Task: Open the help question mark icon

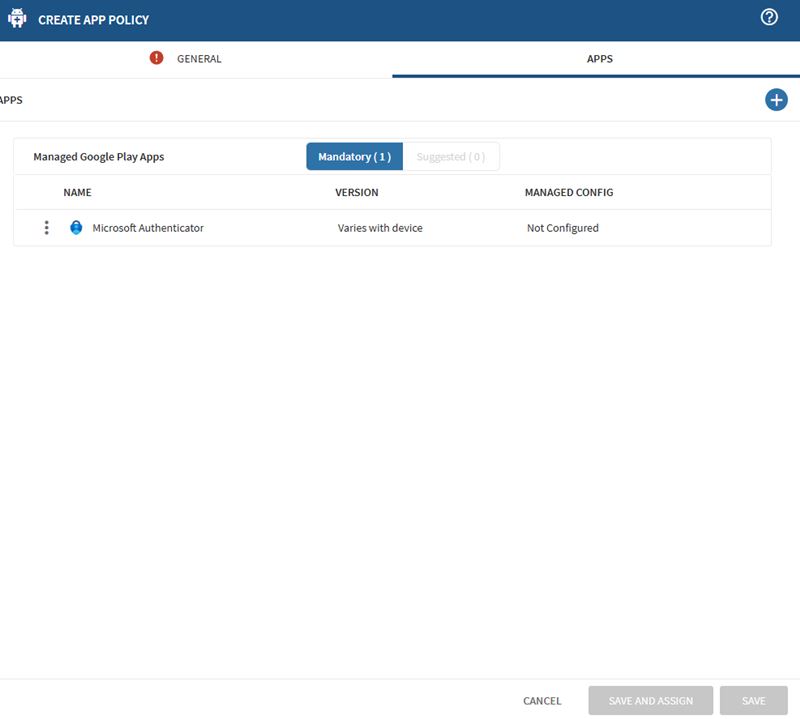Action: [x=769, y=18]
